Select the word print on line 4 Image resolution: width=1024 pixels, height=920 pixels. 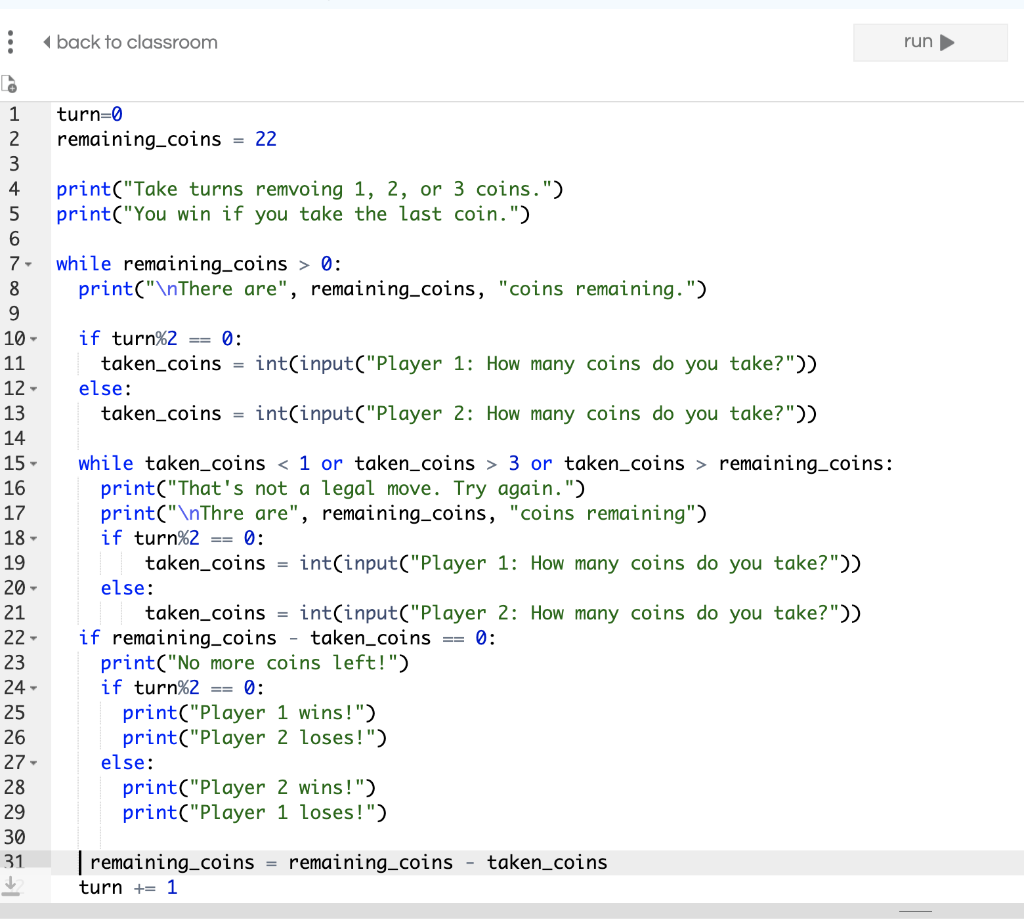coord(83,189)
